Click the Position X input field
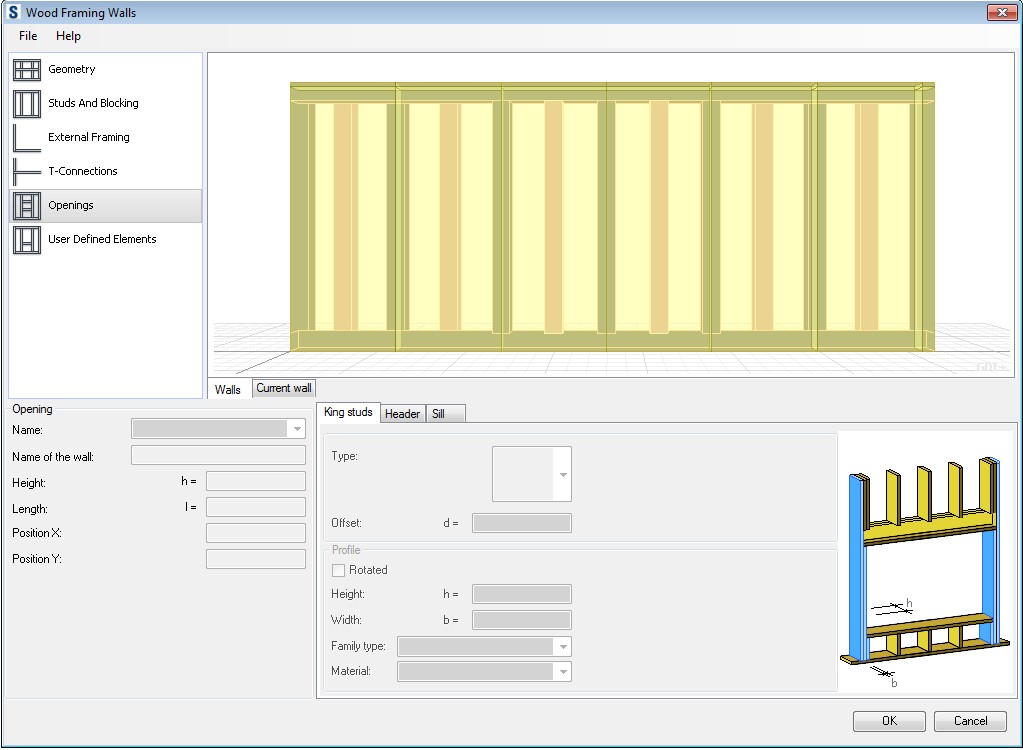Viewport: 1023px width, 750px height. coord(255,532)
